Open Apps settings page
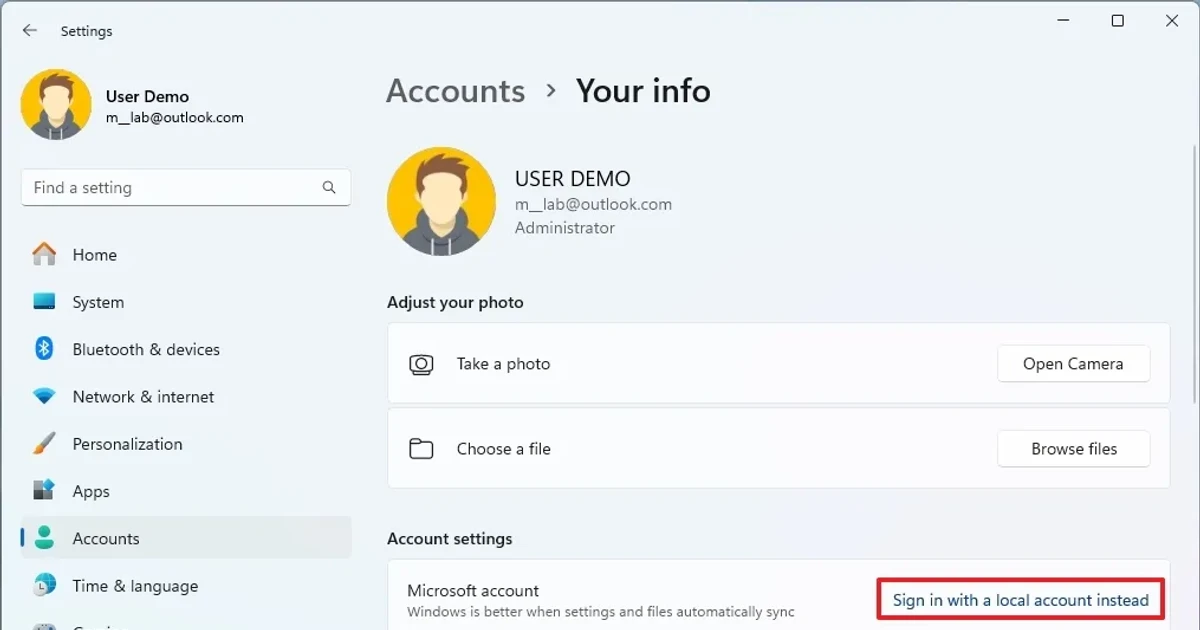The width and height of the screenshot is (1200, 630). [x=186, y=491]
